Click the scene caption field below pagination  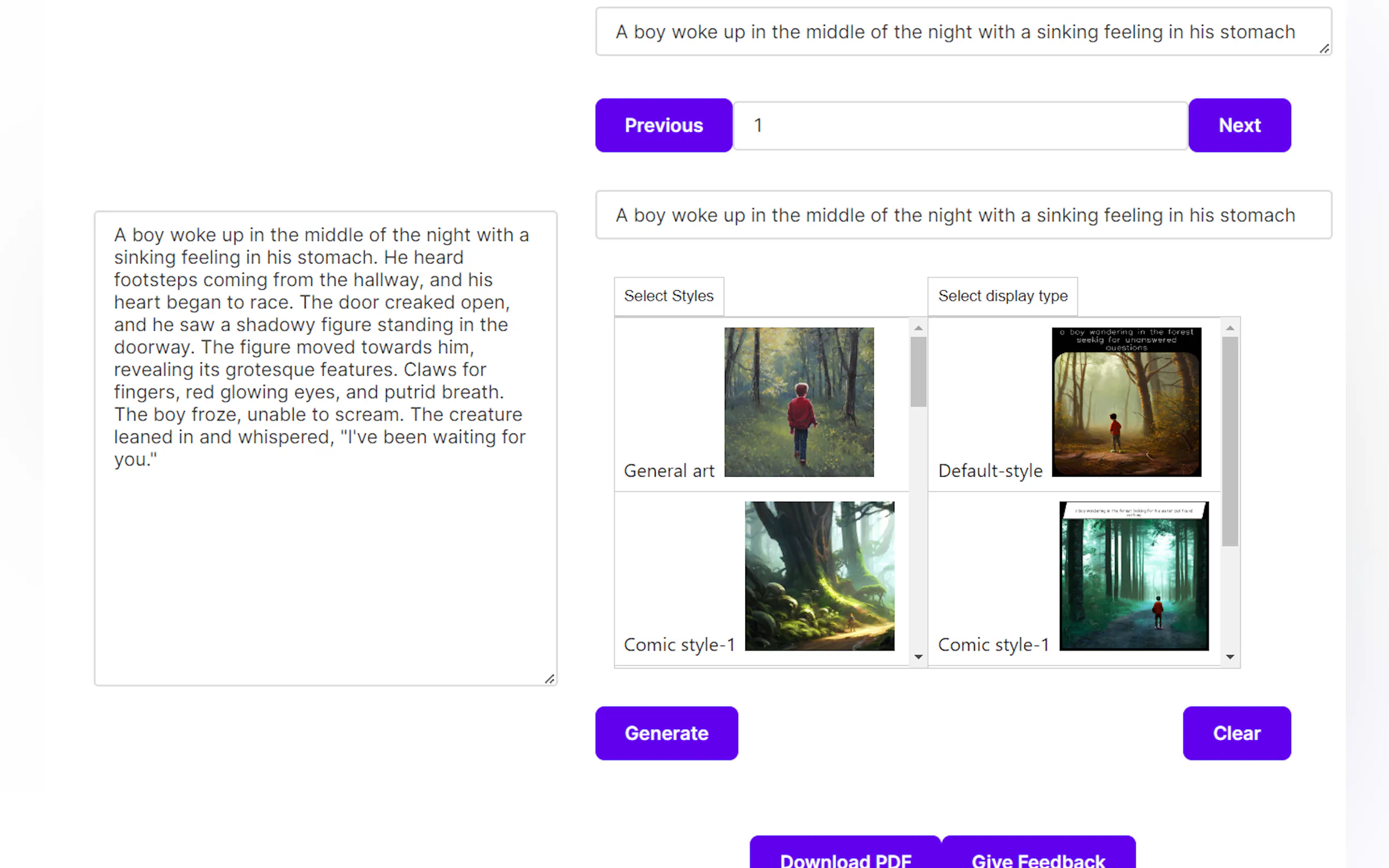pyautogui.click(x=963, y=215)
